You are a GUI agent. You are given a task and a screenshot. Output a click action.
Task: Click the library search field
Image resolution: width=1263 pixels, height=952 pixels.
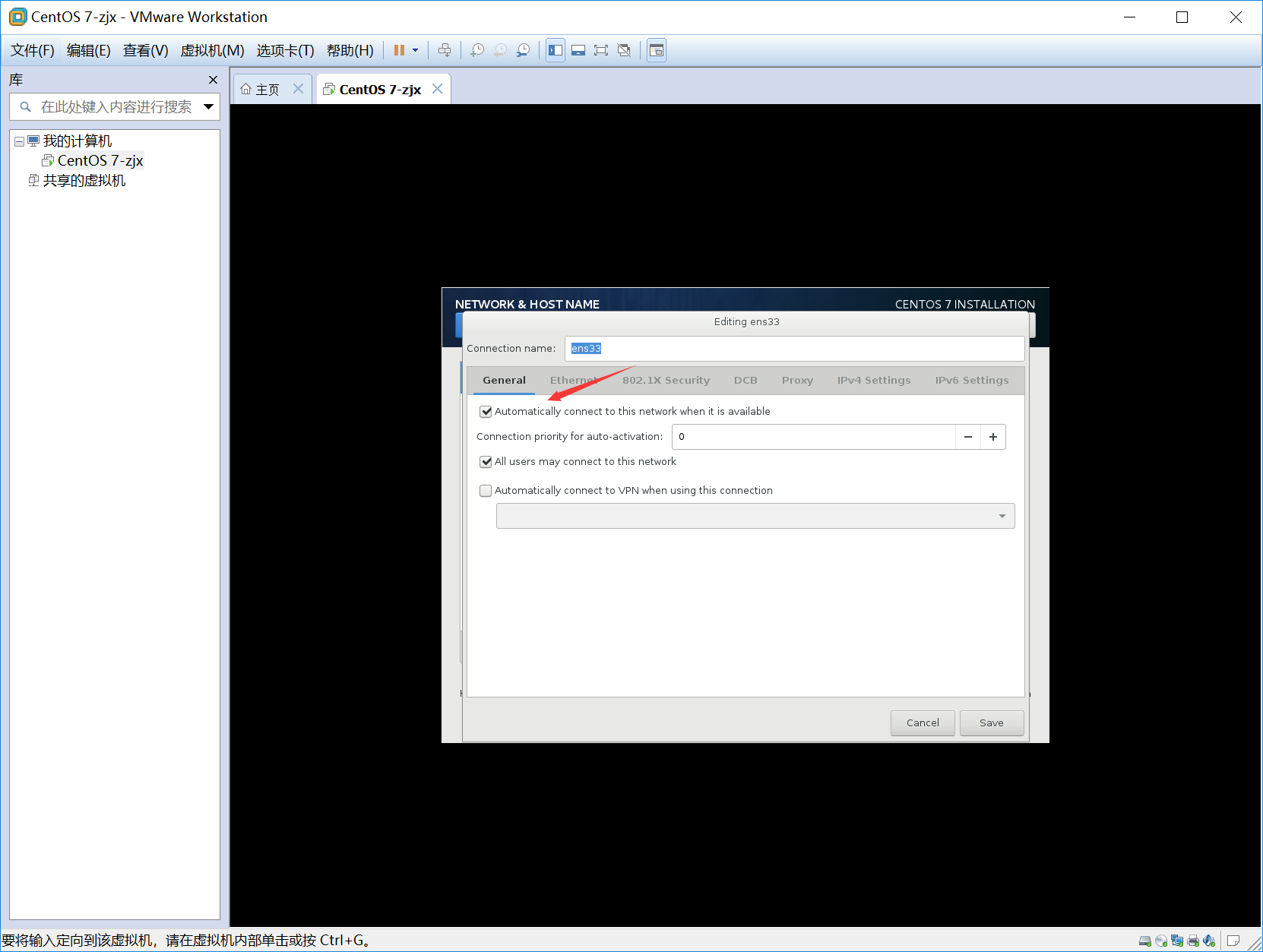point(114,107)
